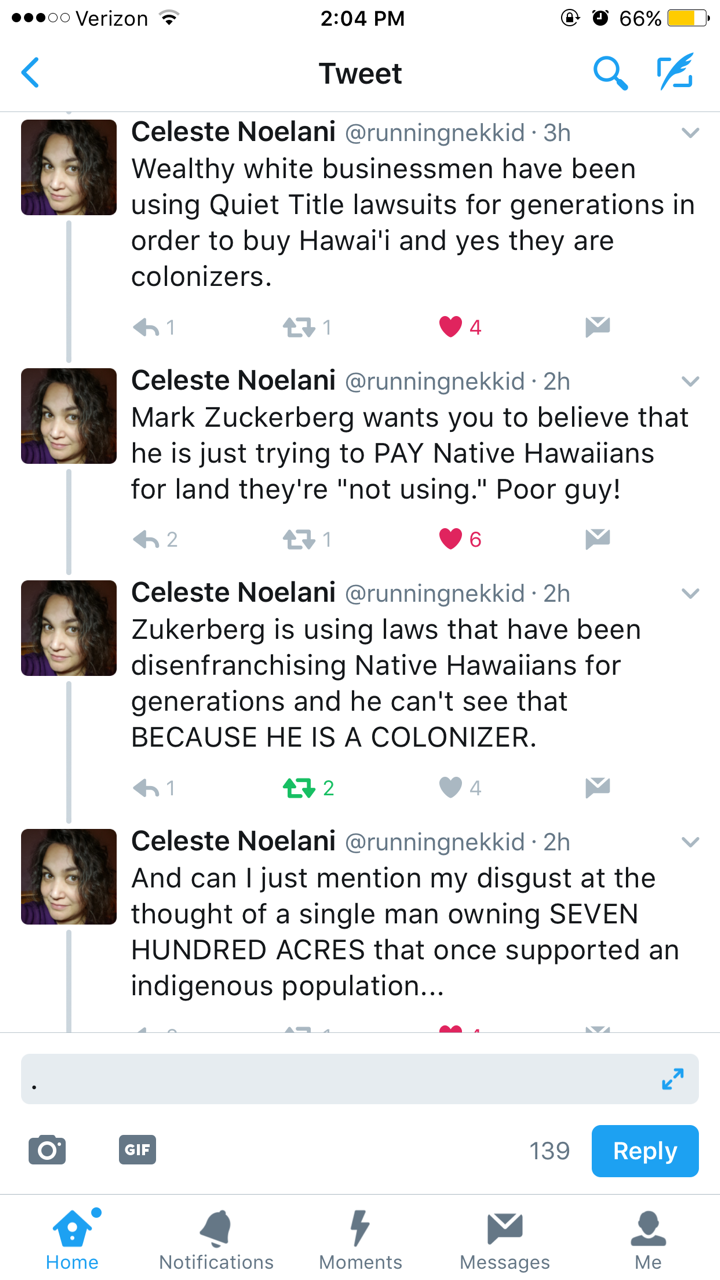Open options chevron on Quiet Title tweet
Image resolution: width=720 pixels, height=1280 pixels.
[x=690, y=133]
